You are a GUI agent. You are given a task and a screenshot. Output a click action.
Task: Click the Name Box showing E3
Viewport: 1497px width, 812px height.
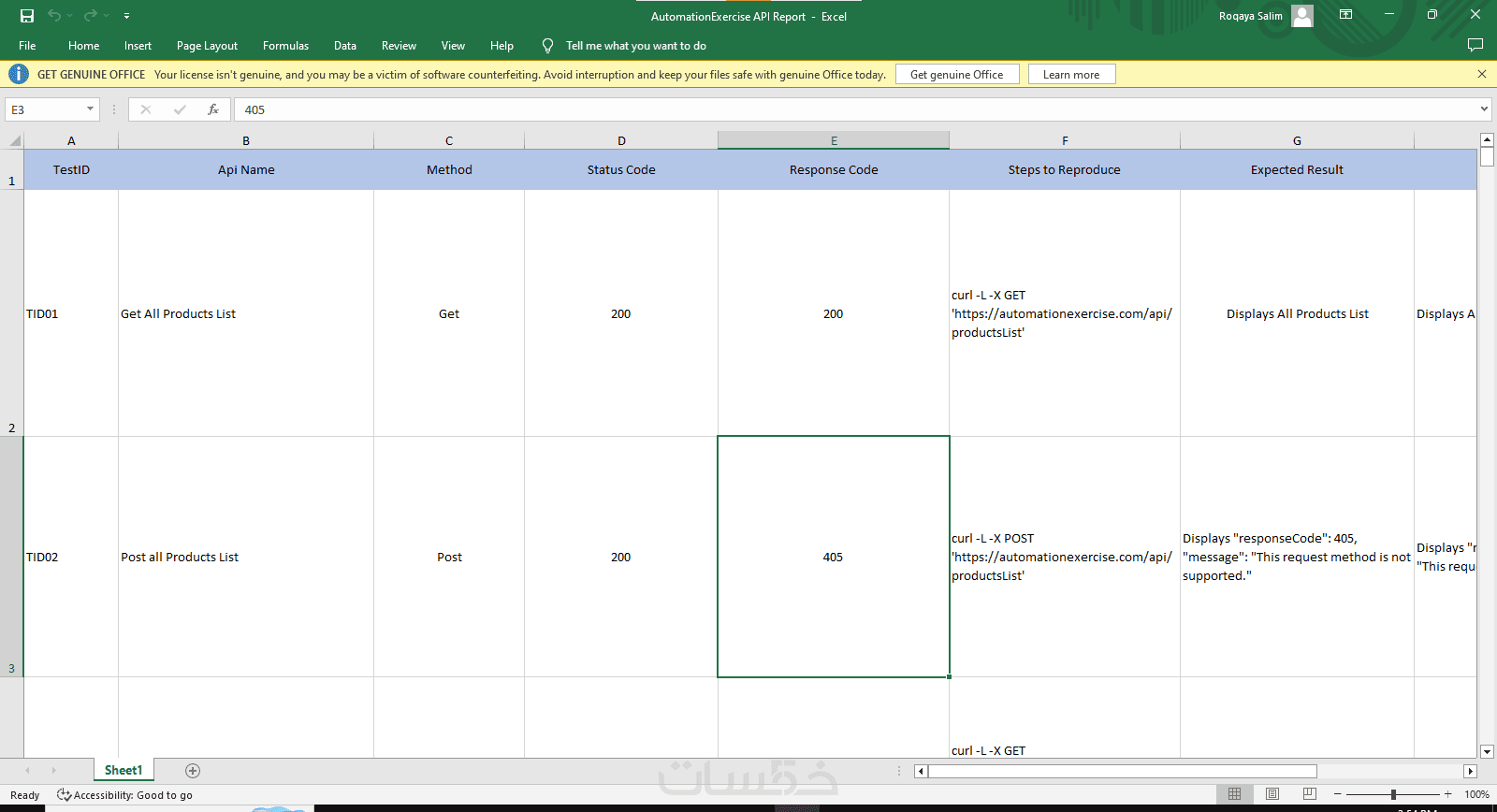(45, 109)
